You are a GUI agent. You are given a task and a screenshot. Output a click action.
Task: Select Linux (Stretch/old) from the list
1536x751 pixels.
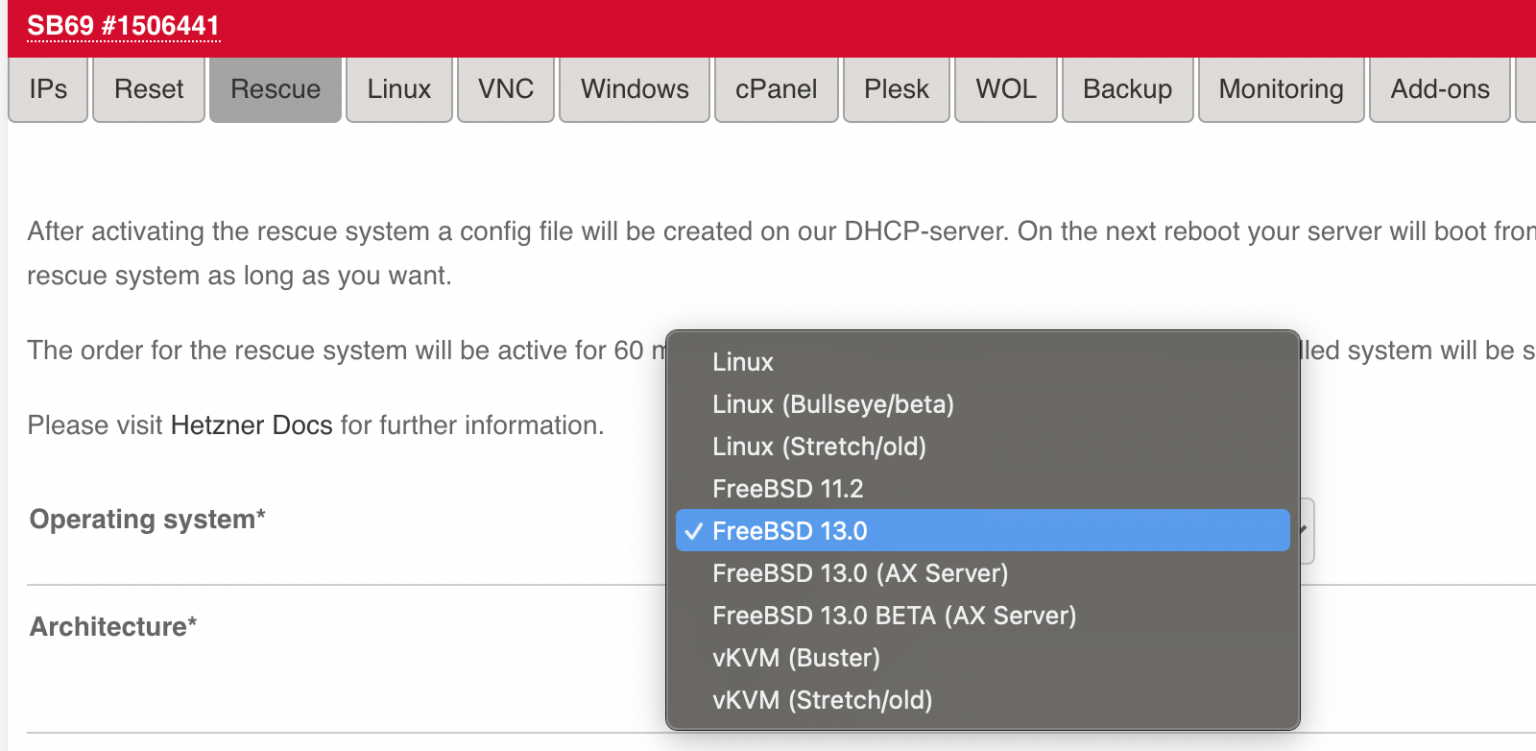click(x=820, y=446)
